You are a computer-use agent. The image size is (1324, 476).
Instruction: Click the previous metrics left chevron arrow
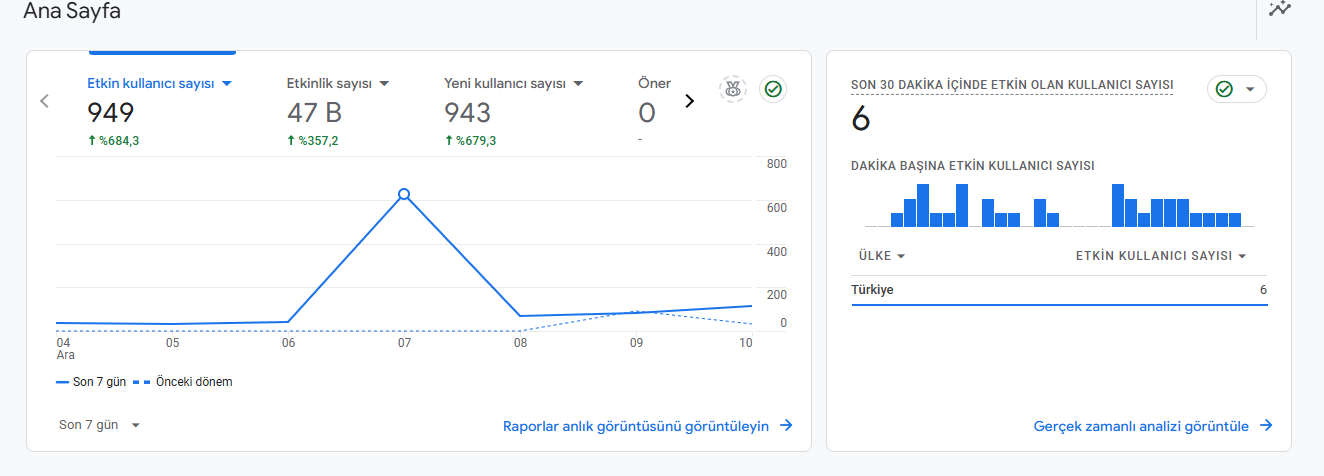(44, 101)
